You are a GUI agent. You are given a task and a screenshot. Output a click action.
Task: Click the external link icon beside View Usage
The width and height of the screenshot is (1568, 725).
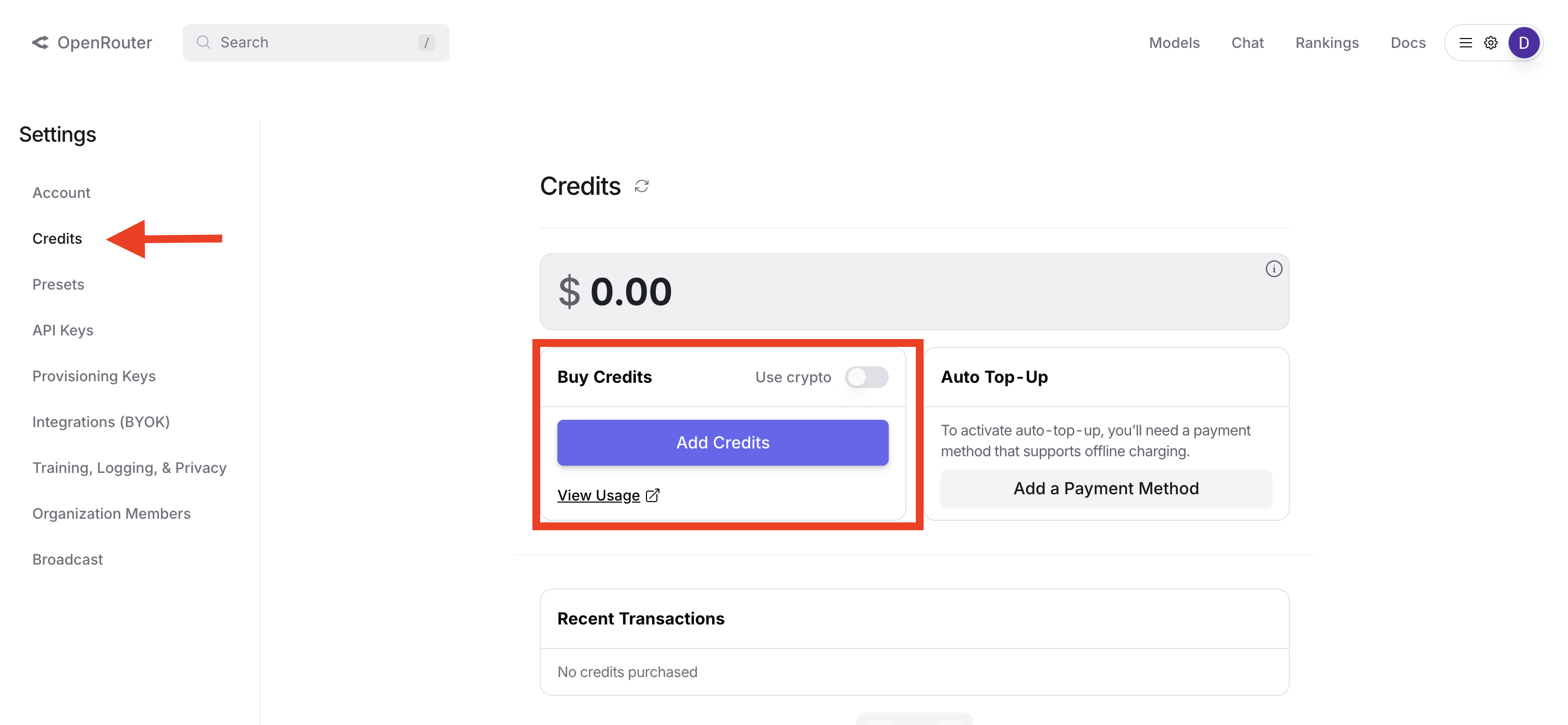[x=653, y=495]
